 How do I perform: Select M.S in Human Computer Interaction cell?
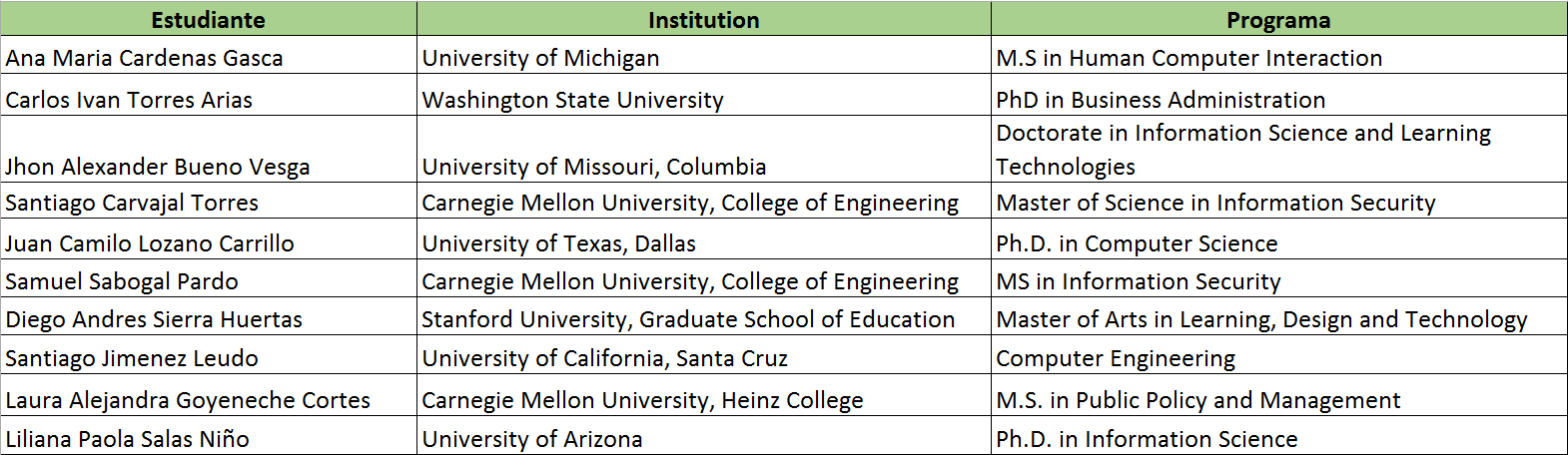click(1279, 56)
